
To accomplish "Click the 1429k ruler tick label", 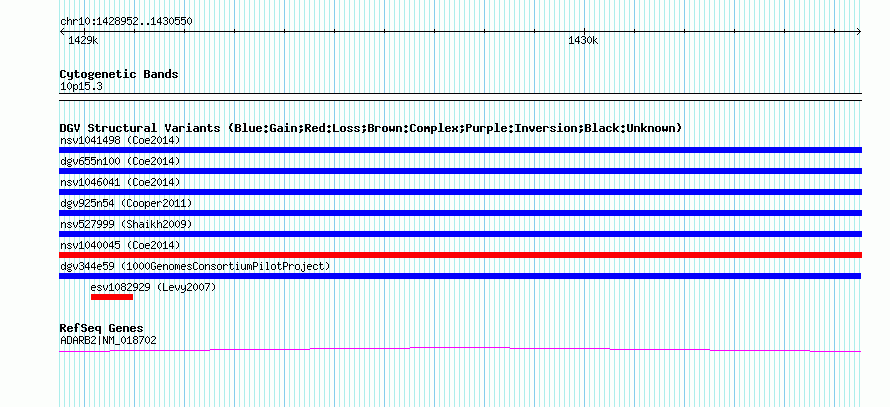I will point(83,41).
